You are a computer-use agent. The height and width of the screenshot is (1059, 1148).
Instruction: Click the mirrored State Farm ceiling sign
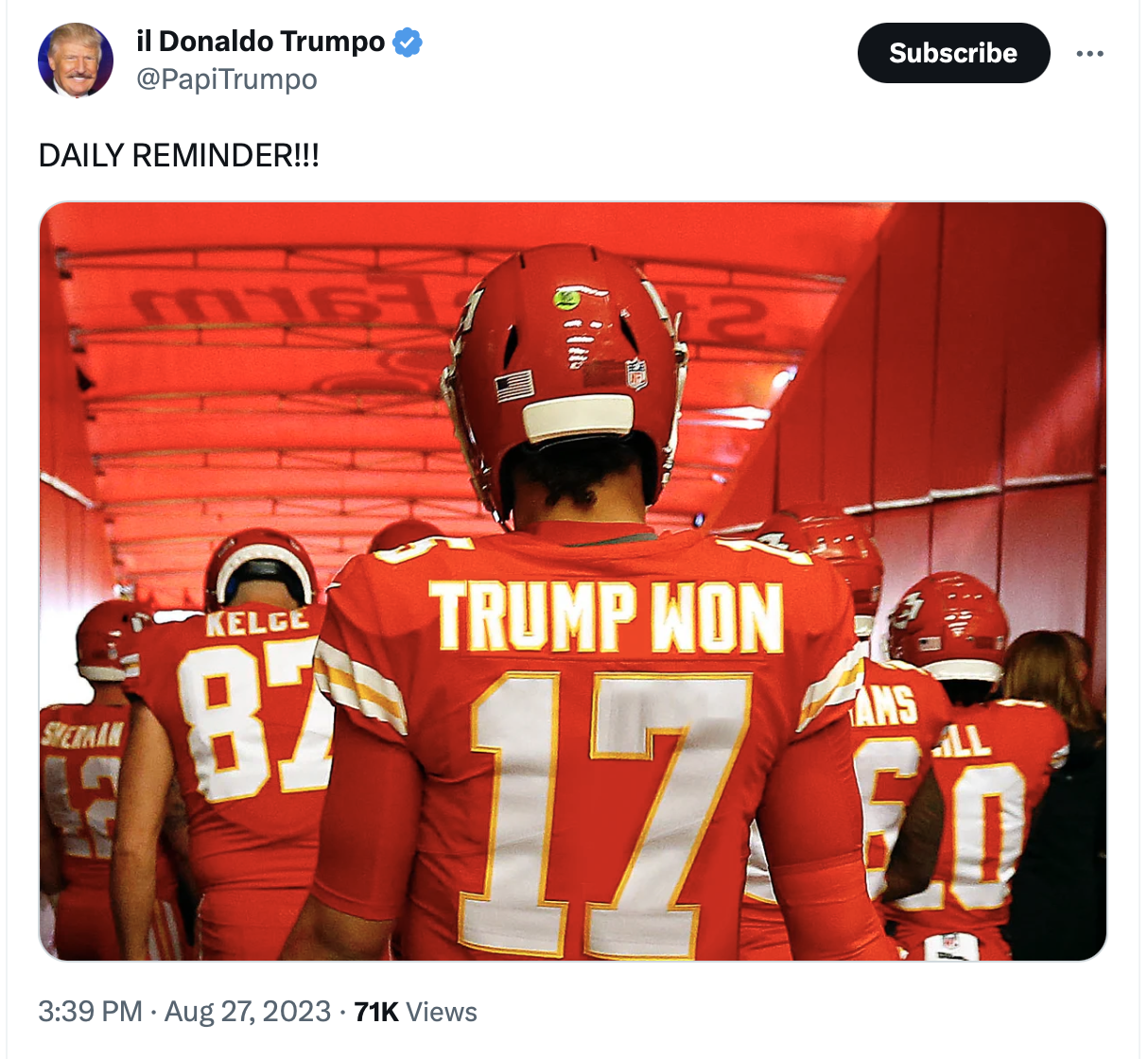(444, 304)
